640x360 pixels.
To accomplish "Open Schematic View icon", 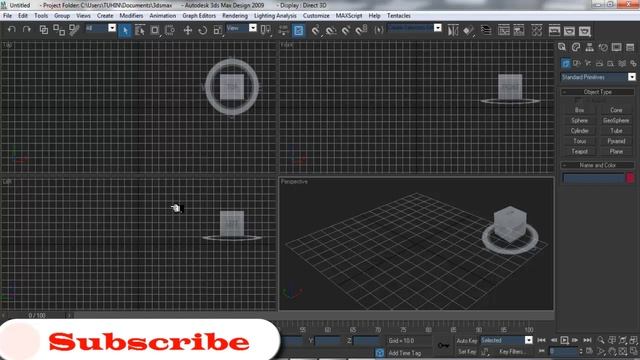I will click(519, 30).
